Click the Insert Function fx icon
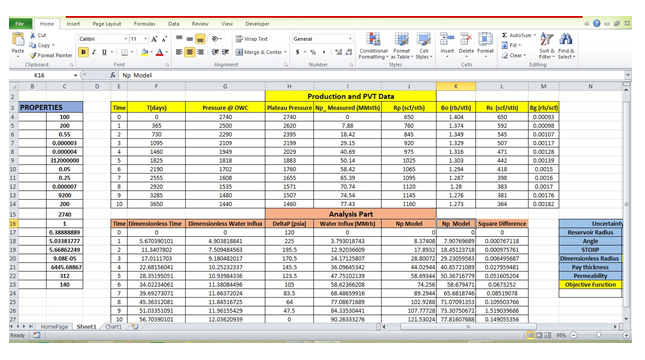 pos(113,75)
